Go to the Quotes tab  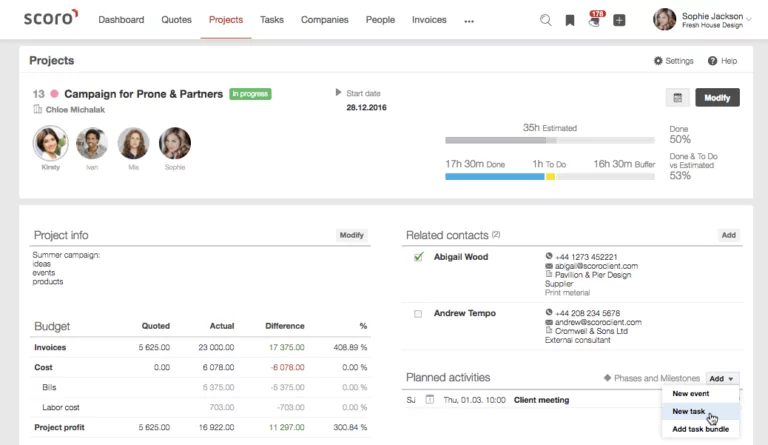176,20
